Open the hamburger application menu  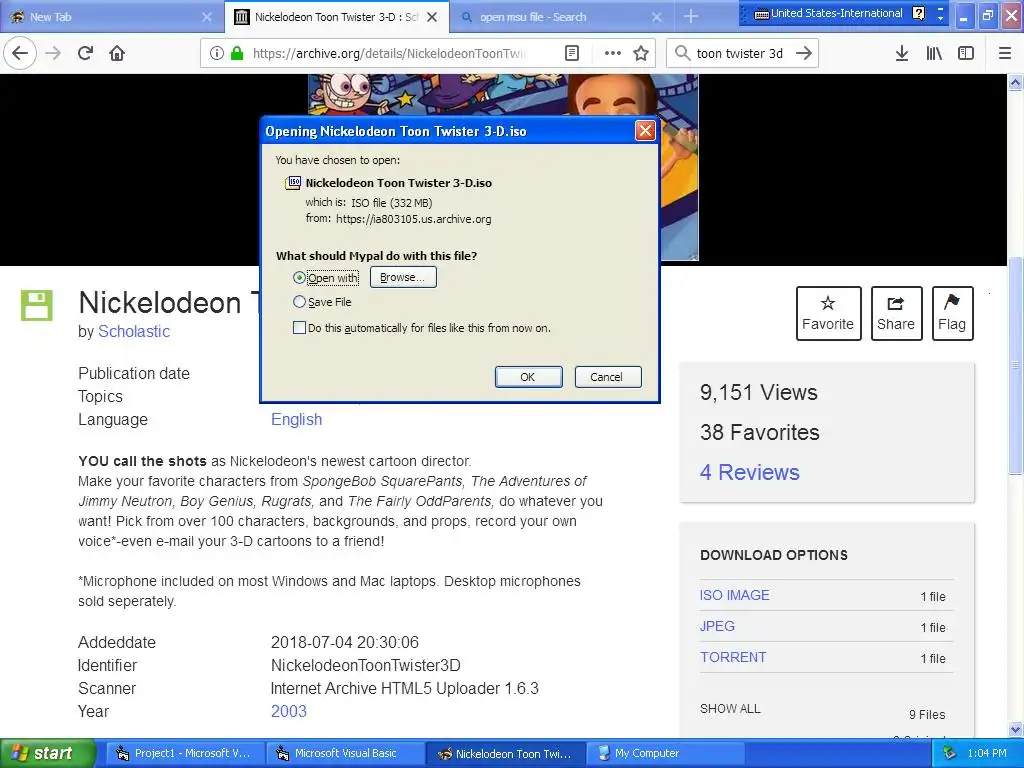point(1005,53)
